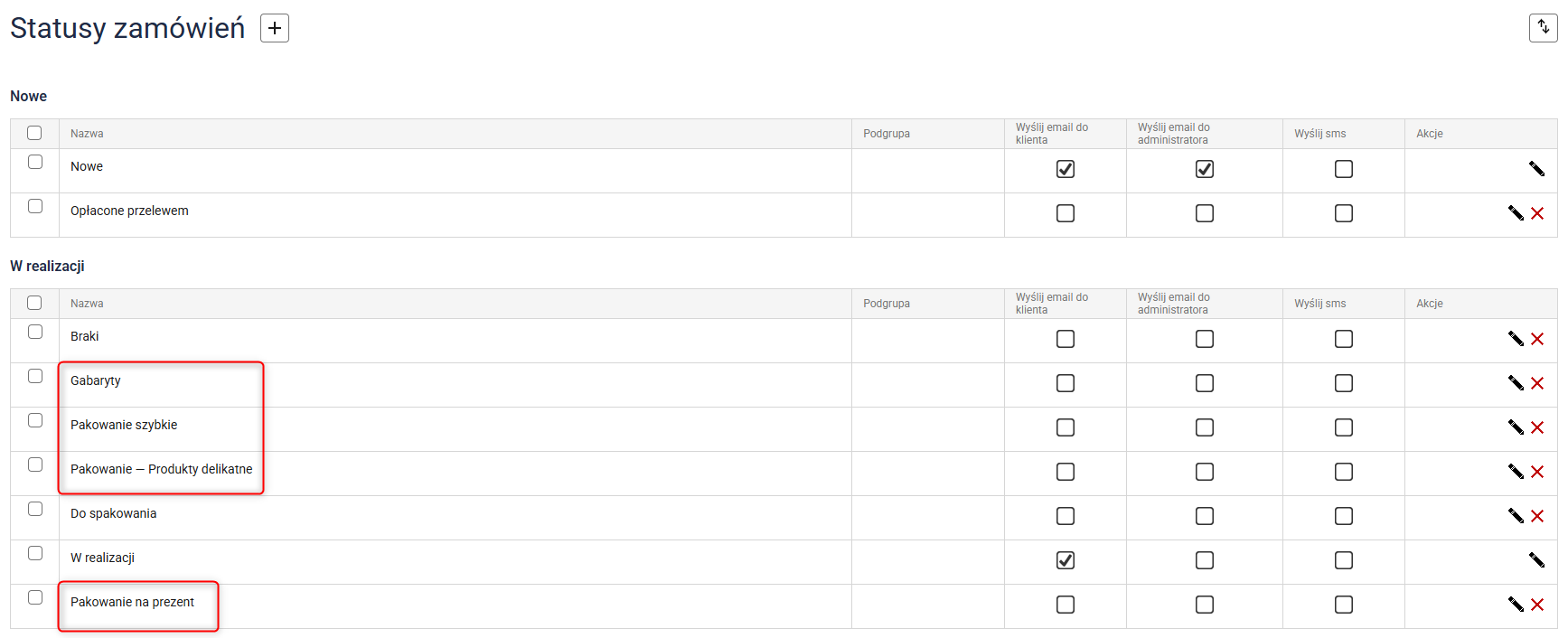Screen dimensions: 1568x638
Task: Edit the W realizacji status row
Action: (1536, 560)
